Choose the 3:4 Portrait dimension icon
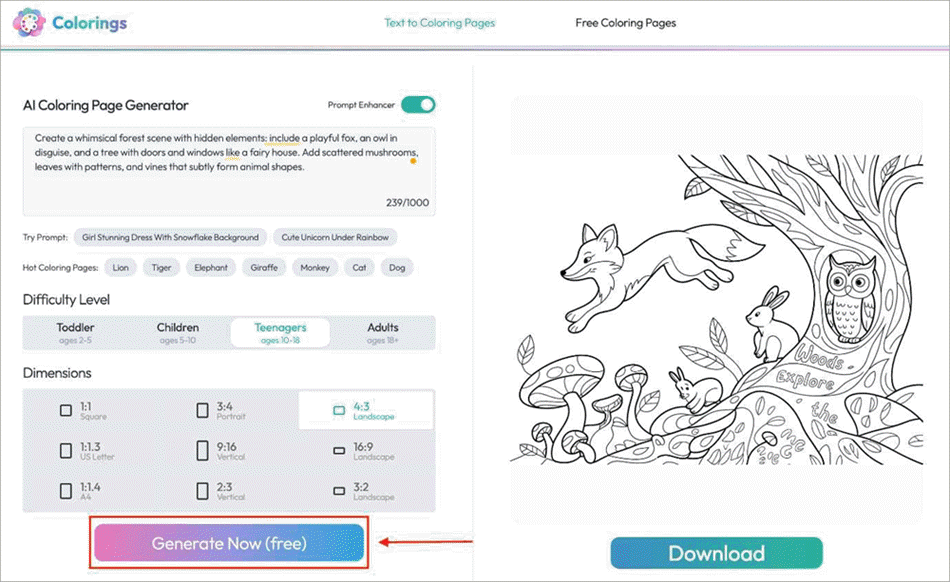The image size is (950, 582). [x=203, y=410]
